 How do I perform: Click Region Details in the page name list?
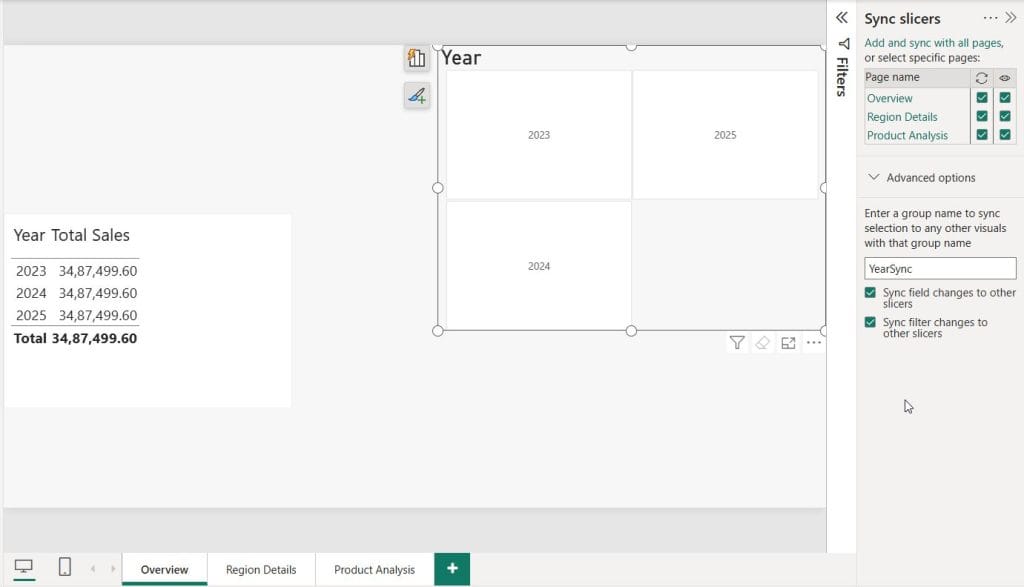coord(902,117)
